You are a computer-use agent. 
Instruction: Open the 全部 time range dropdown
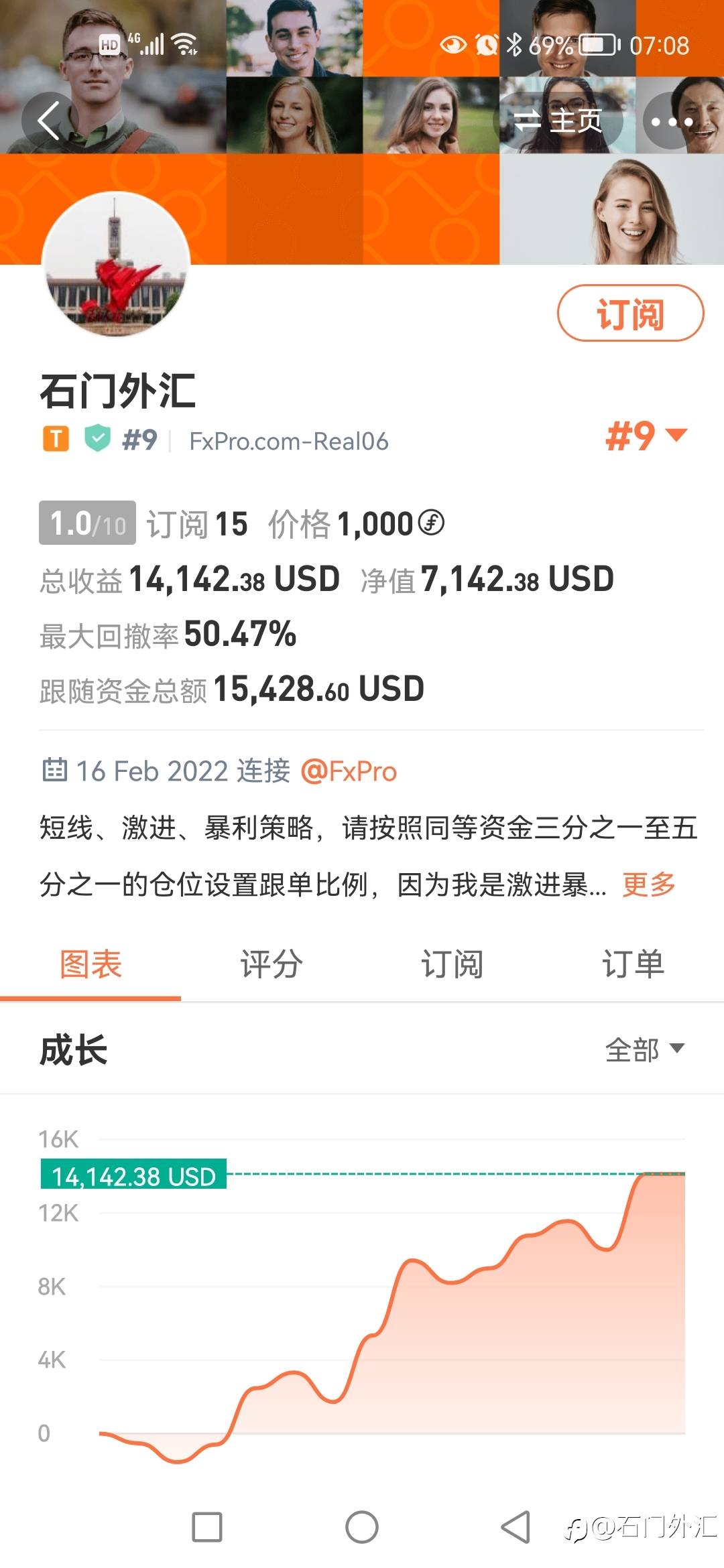[645, 1049]
